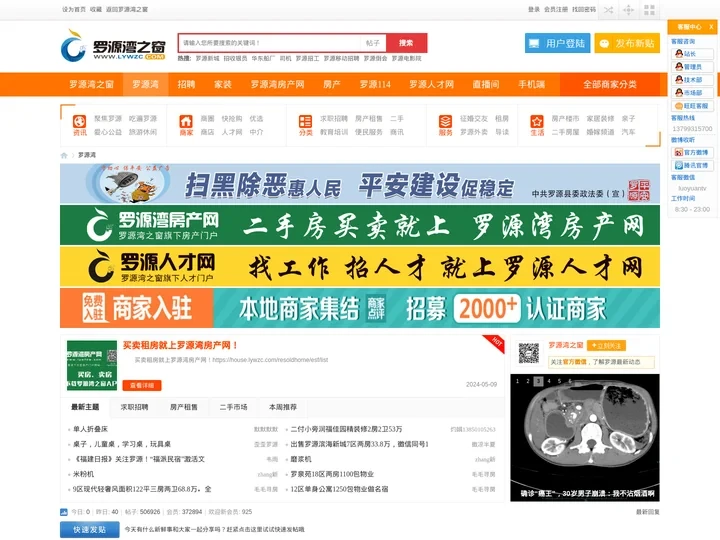The image size is (720, 540).
Task: Click 设为首页 link
Action: coord(74,10)
